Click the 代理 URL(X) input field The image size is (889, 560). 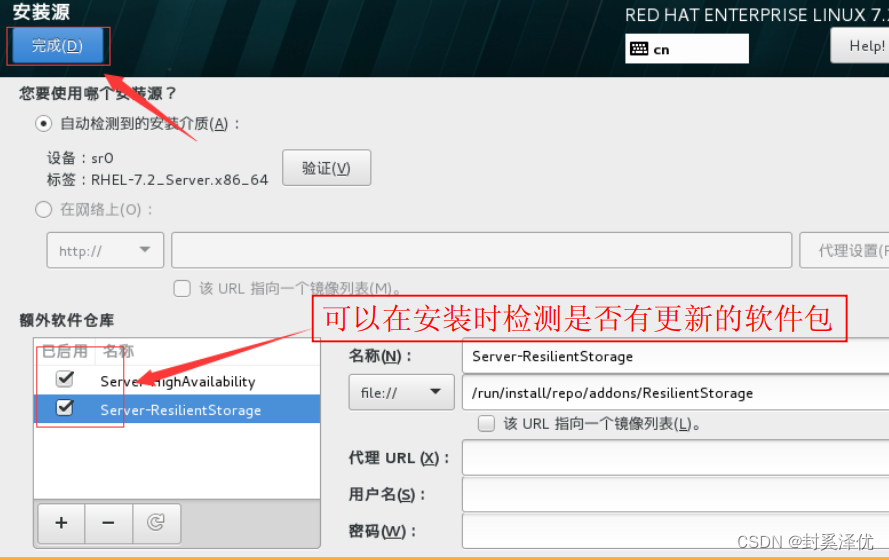pyautogui.click(x=676, y=458)
